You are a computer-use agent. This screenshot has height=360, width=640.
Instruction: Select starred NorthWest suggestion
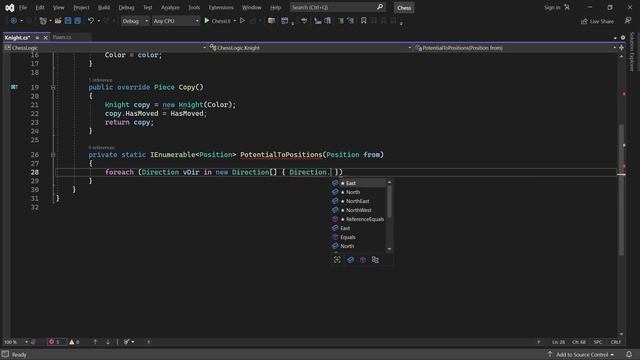click(358, 210)
